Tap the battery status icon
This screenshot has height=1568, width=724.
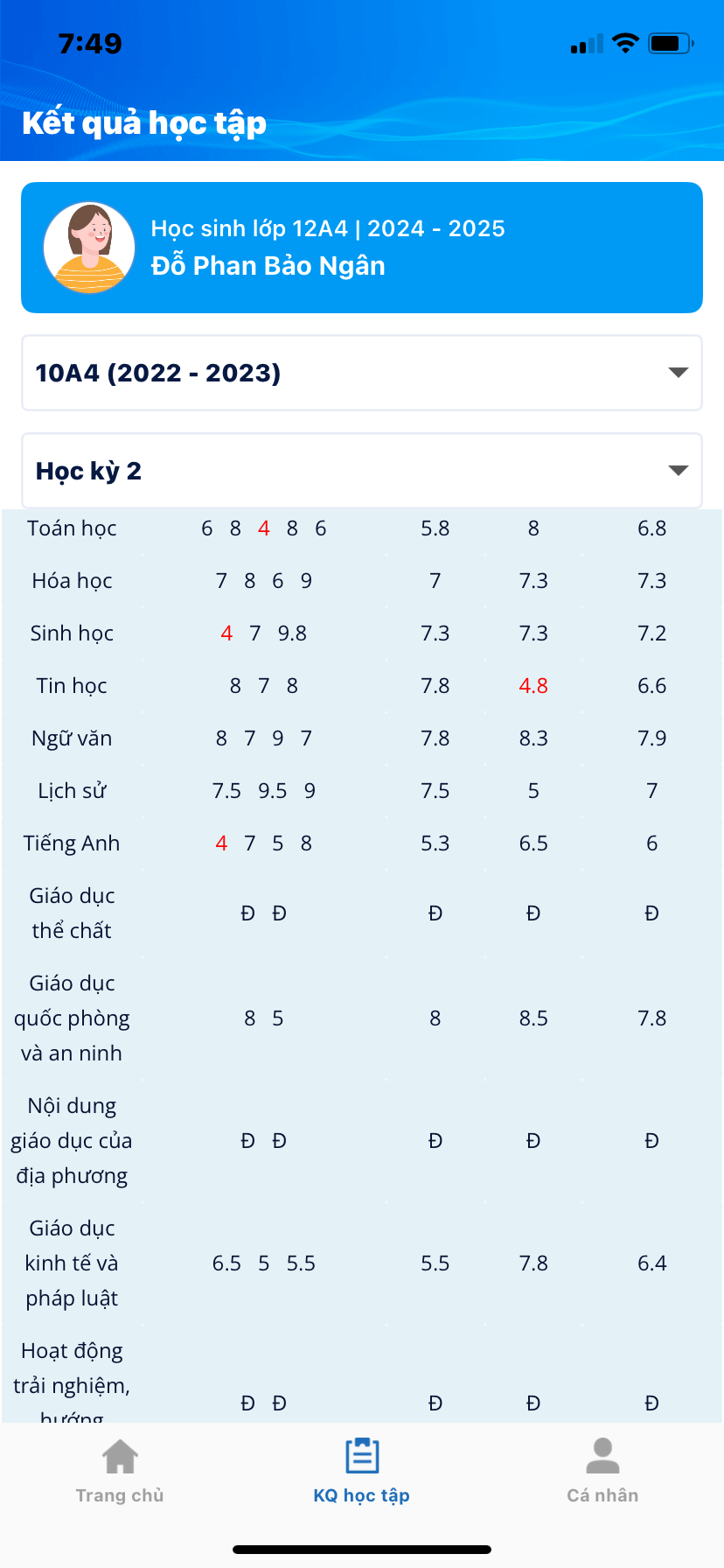click(671, 43)
